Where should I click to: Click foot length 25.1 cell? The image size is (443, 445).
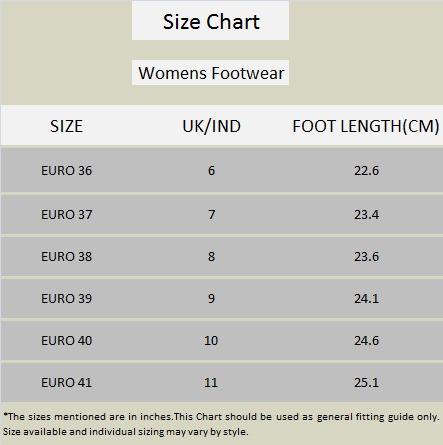(x=366, y=382)
